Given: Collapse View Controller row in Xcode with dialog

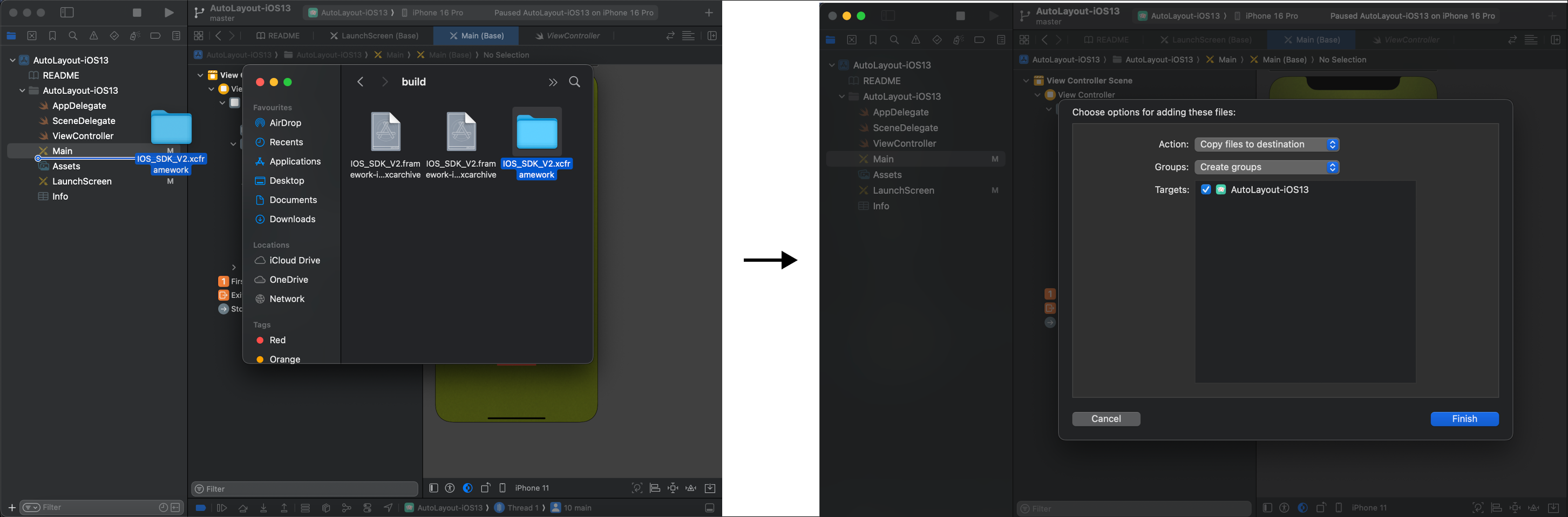Looking at the screenshot, I should click(1037, 95).
